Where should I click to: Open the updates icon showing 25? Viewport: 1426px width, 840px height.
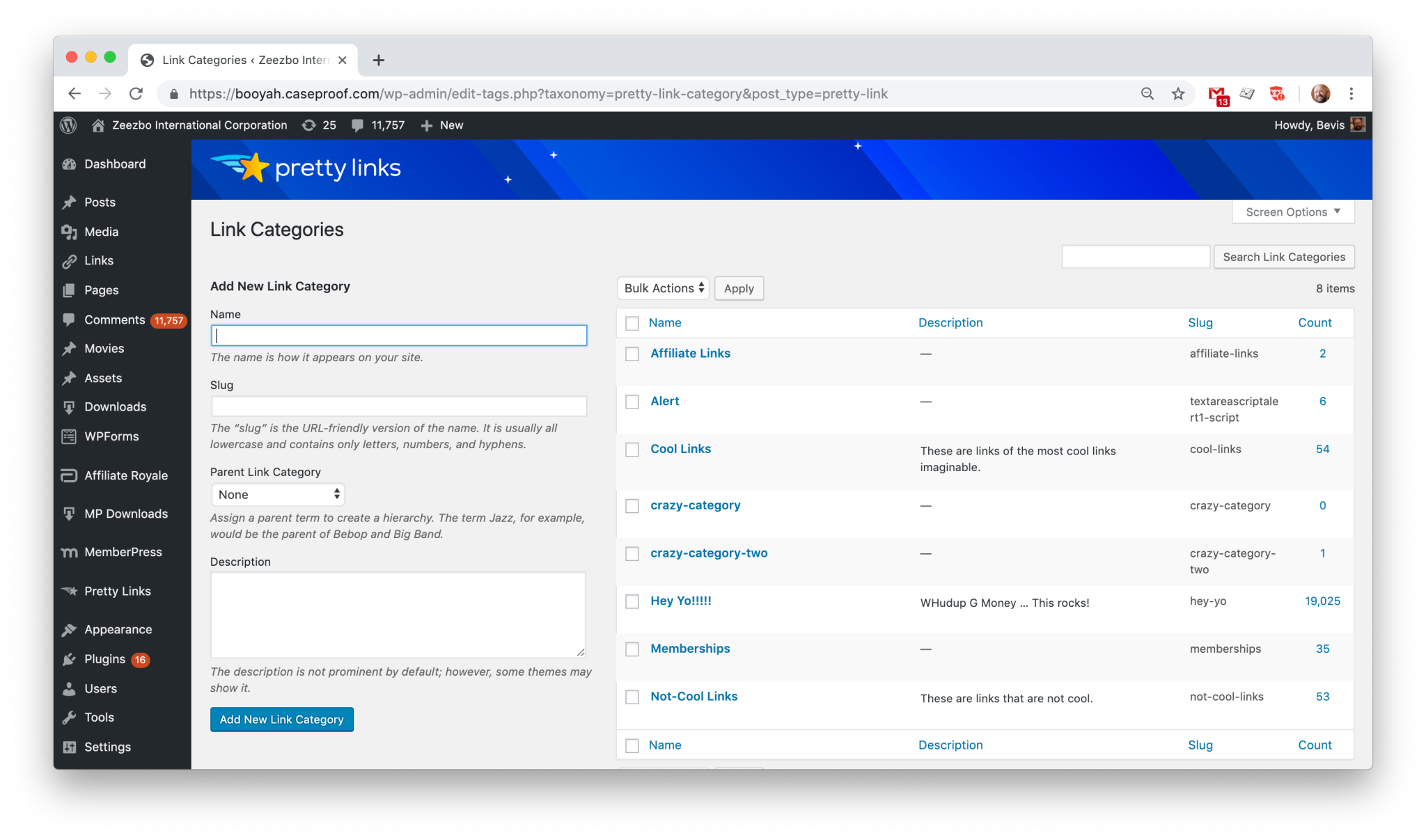(x=309, y=125)
